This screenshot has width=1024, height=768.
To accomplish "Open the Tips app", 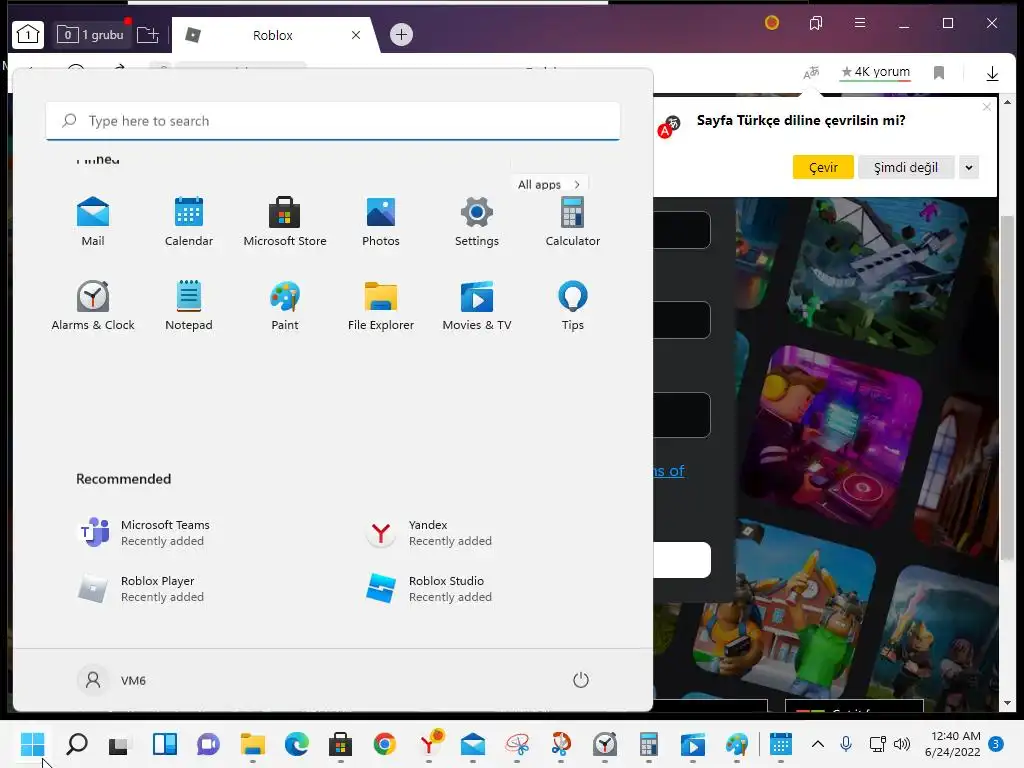I will tap(573, 306).
